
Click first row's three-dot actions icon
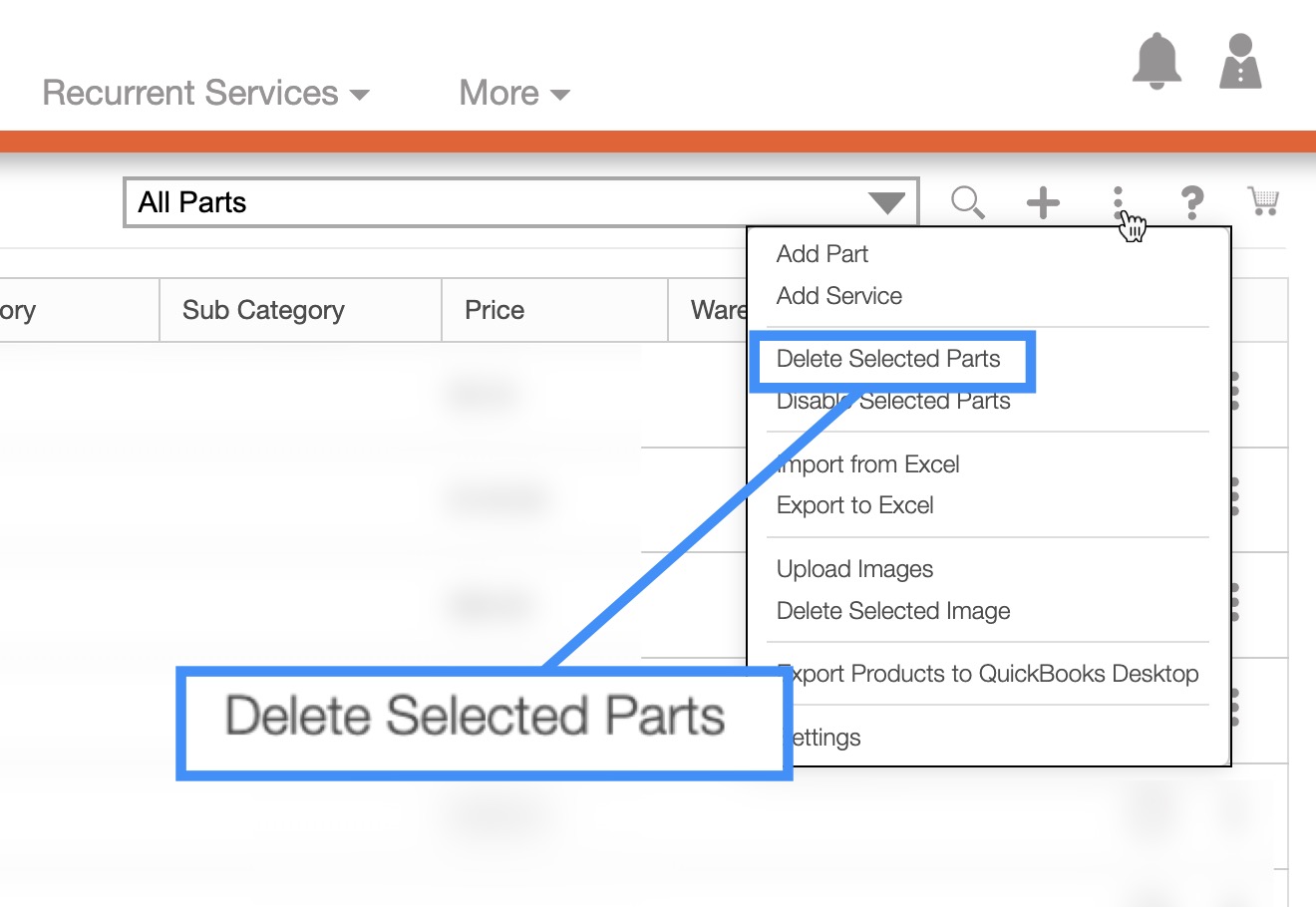click(1234, 391)
